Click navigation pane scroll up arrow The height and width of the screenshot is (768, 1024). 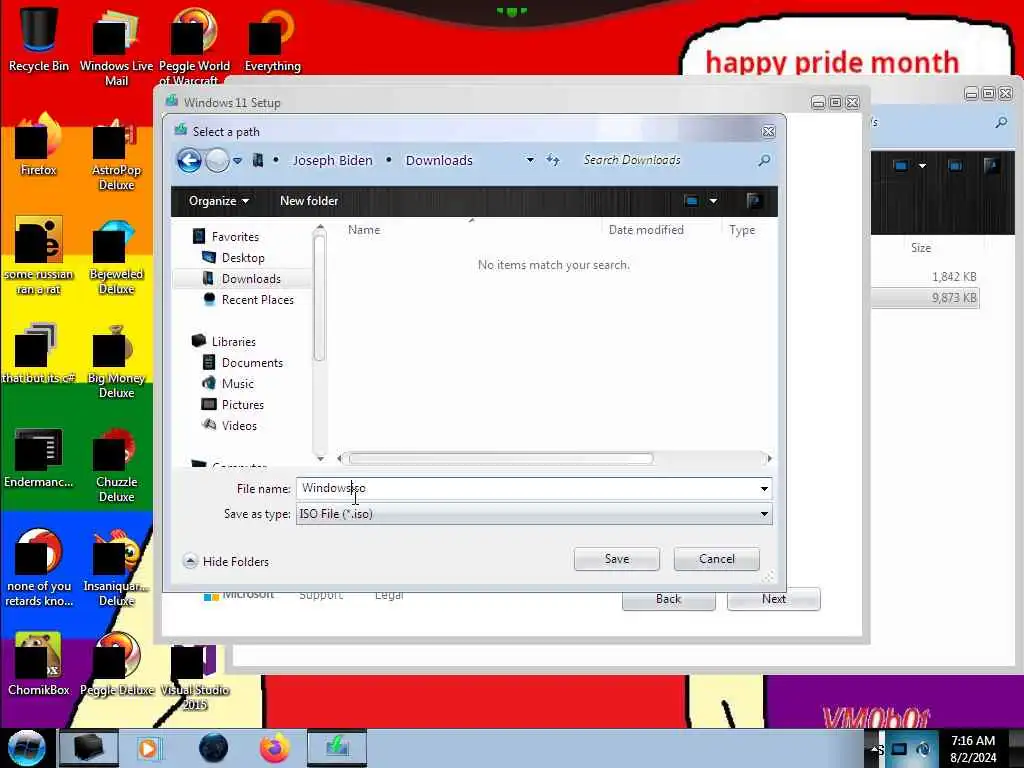319,228
